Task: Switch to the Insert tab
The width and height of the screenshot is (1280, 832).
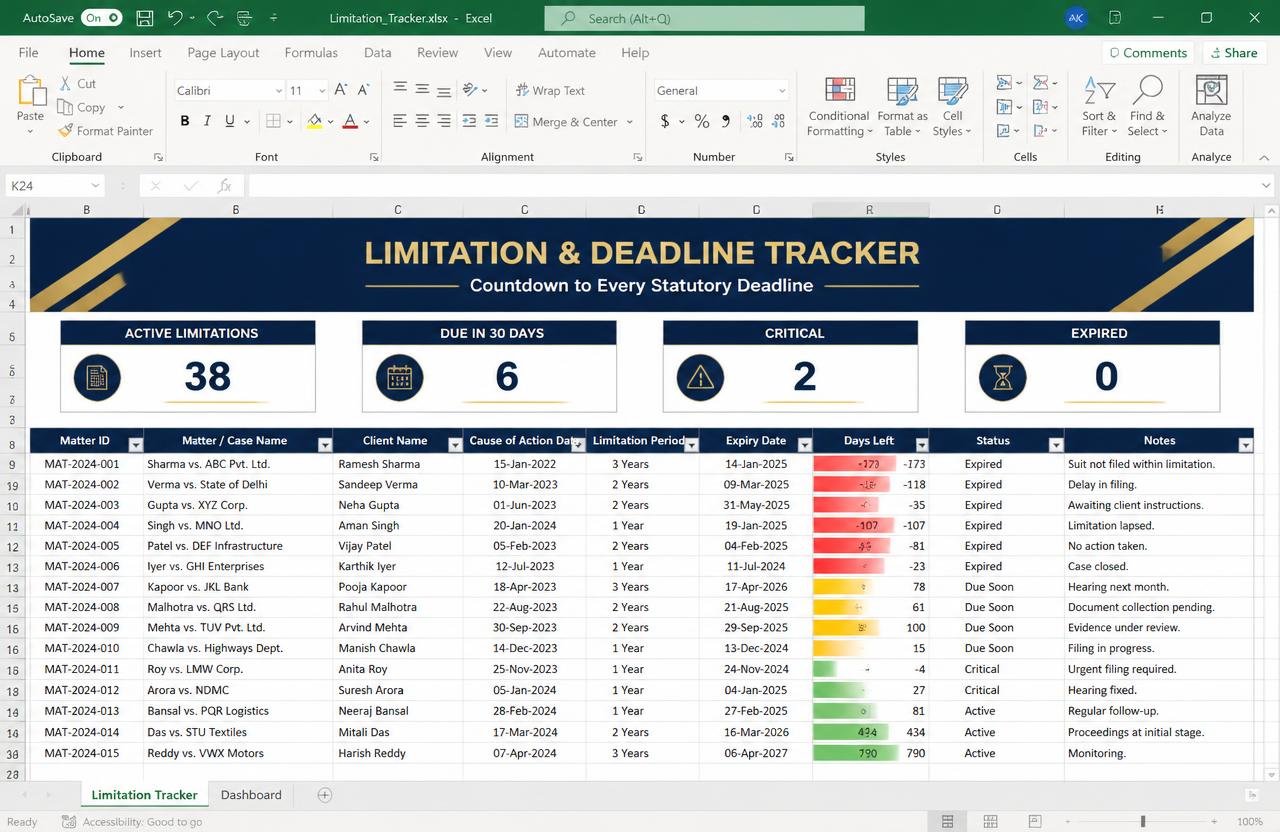Action: pos(145,53)
